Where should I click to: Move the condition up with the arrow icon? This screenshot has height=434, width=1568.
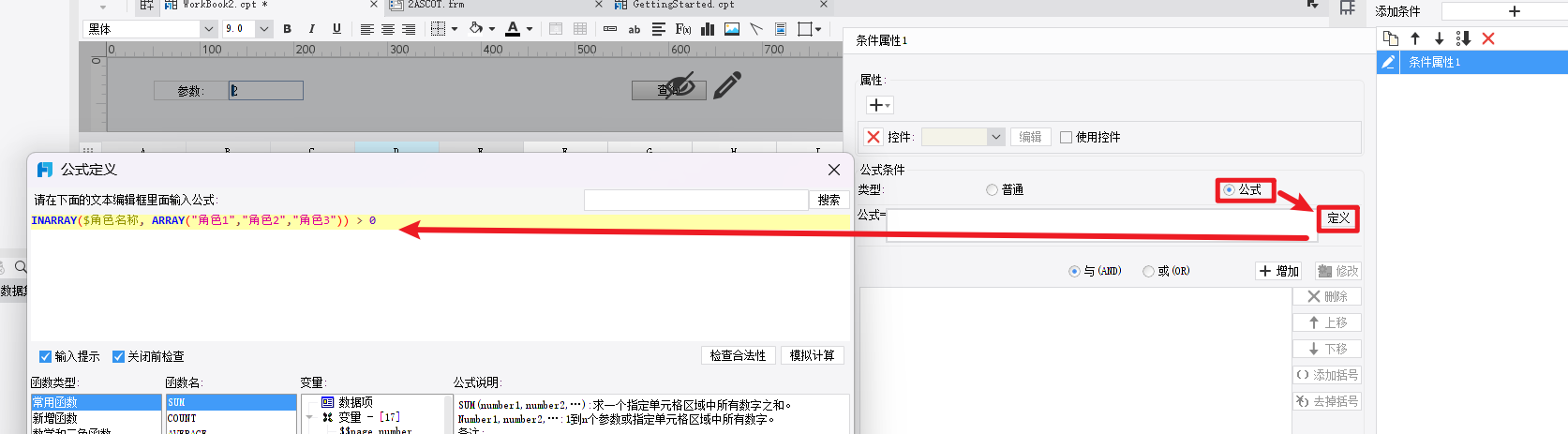[1415, 38]
